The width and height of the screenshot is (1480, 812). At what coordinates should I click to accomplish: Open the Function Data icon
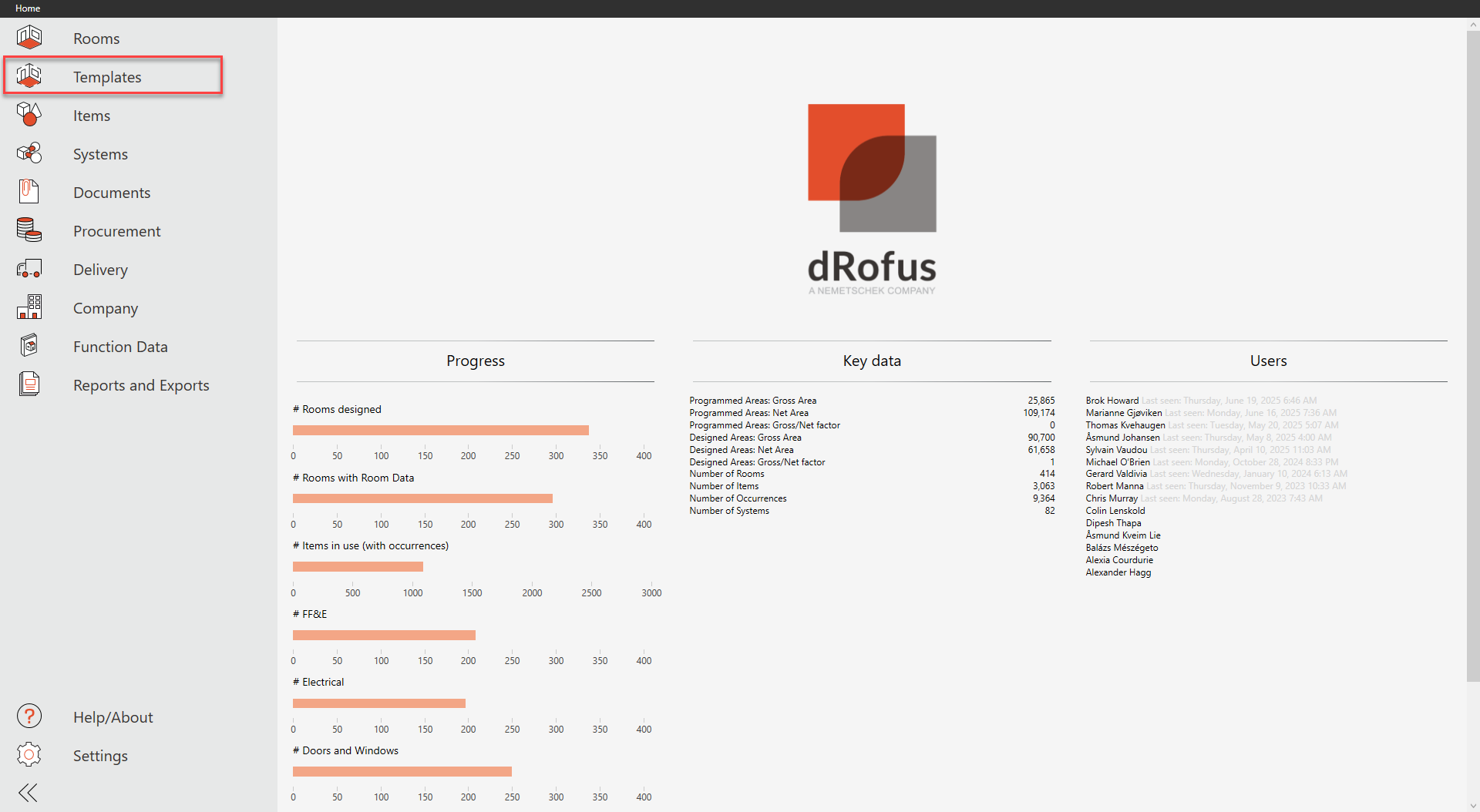pyautogui.click(x=29, y=346)
